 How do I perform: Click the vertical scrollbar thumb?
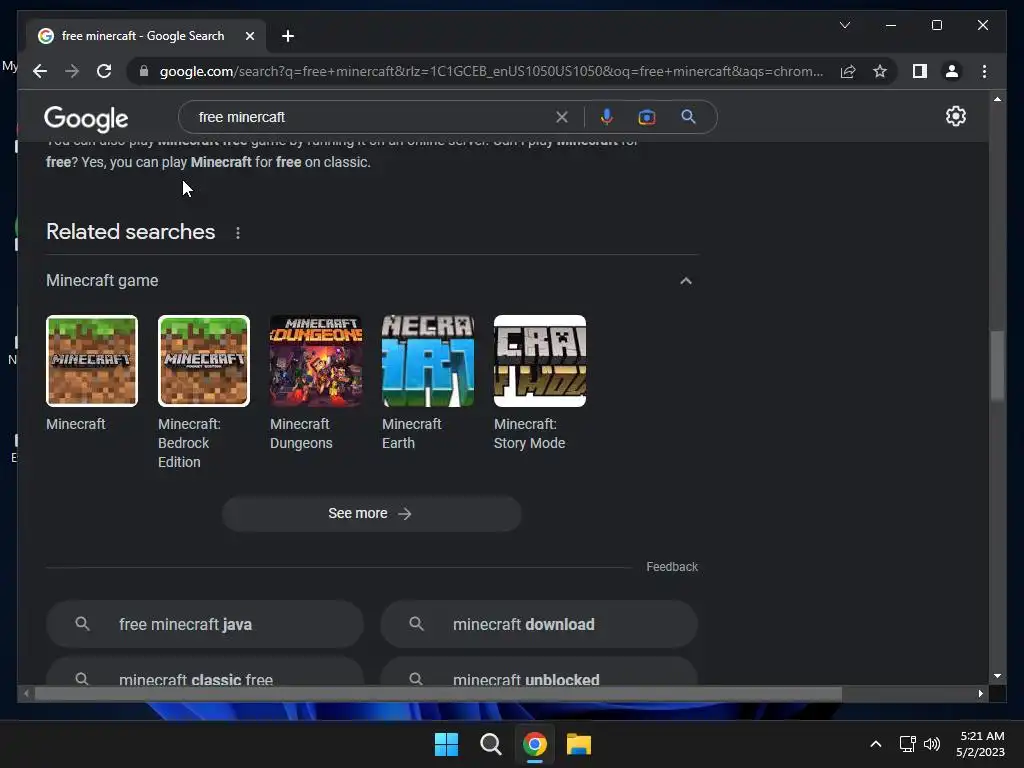tap(997, 366)
